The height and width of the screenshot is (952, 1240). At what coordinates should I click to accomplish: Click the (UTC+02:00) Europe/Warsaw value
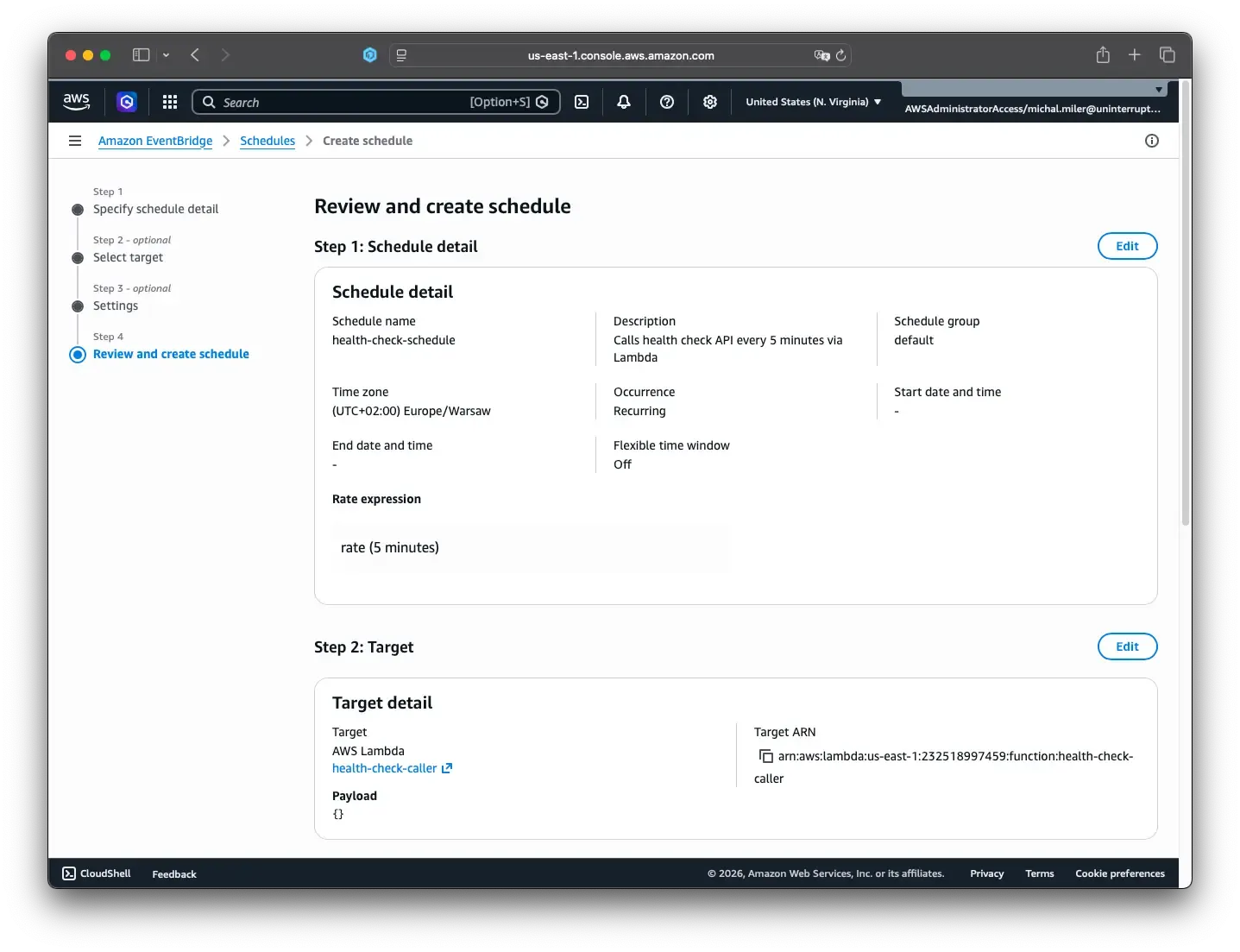(411, 411)
